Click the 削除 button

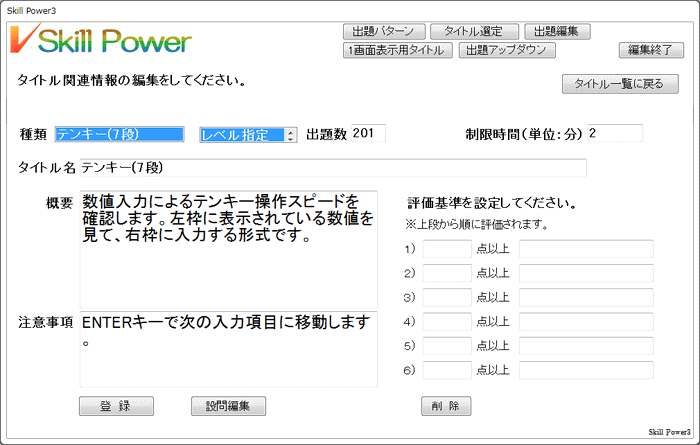[446, 406]
